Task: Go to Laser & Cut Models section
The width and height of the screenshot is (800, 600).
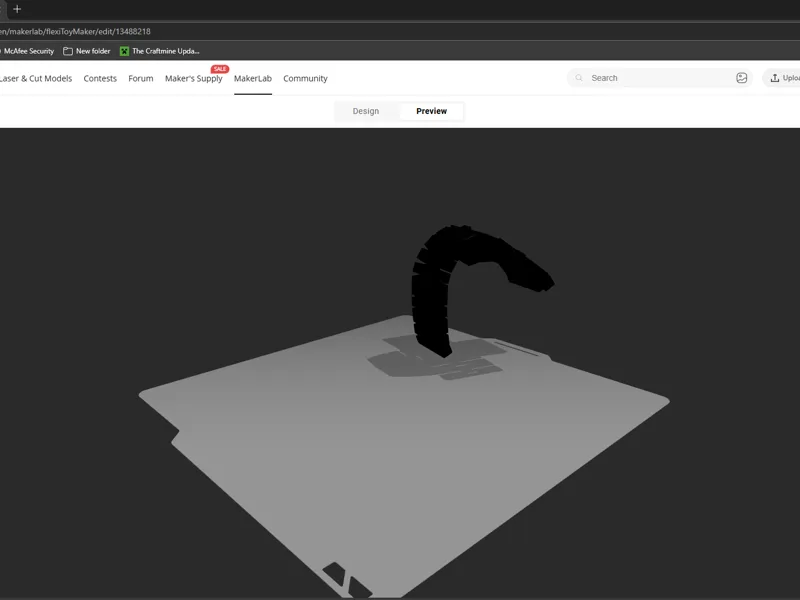Action: (36, 79)
